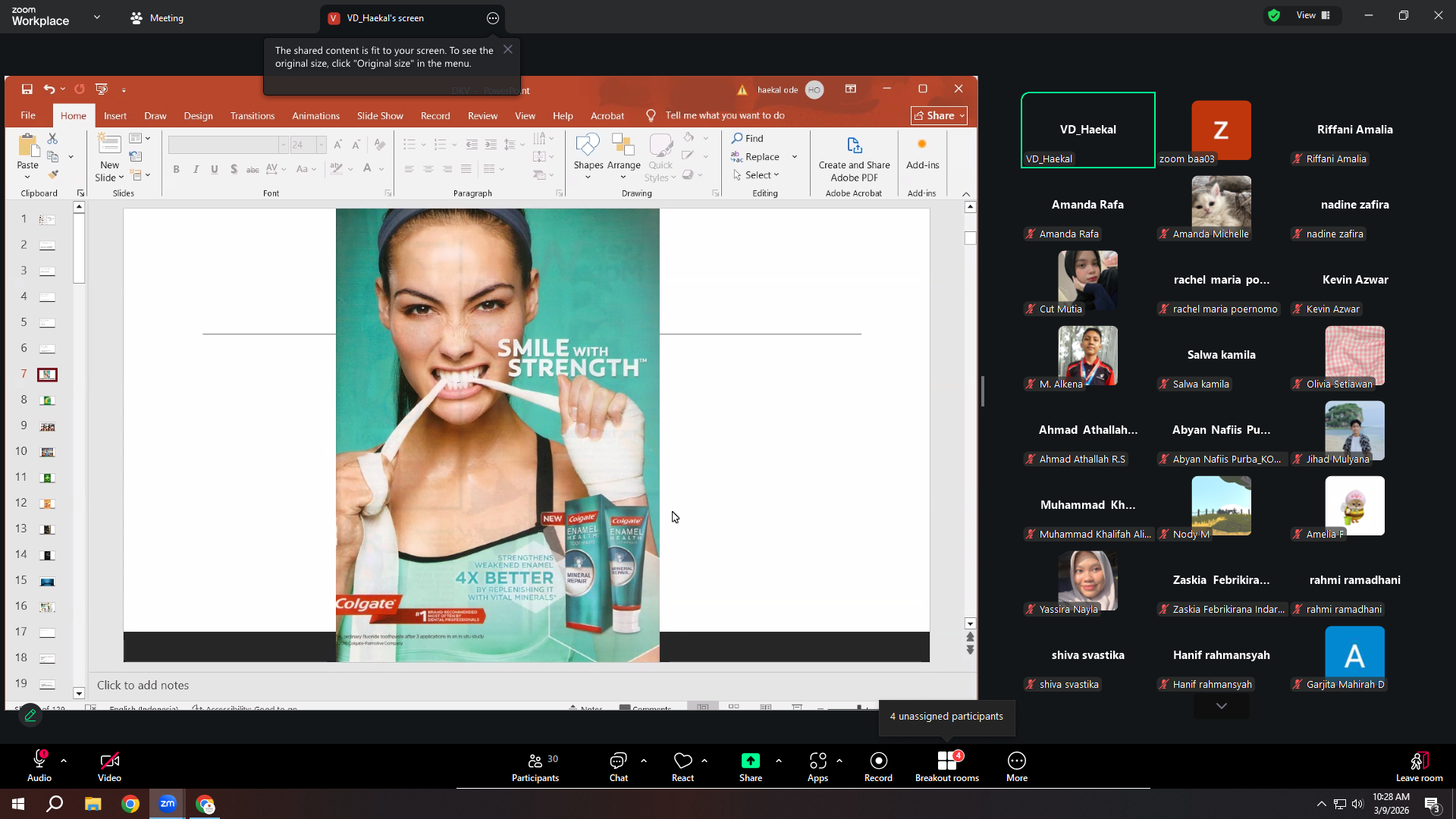This screenshot has height=819, width=1456.
Task: Open Google Chrome from the taskbar
Action: 130,804
